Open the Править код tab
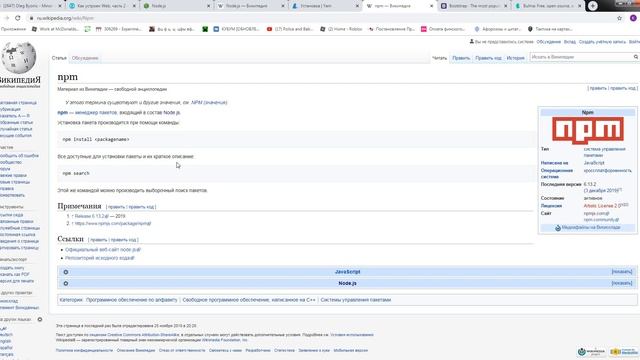Viewport: 640px width, 360px height. [489, 58]
